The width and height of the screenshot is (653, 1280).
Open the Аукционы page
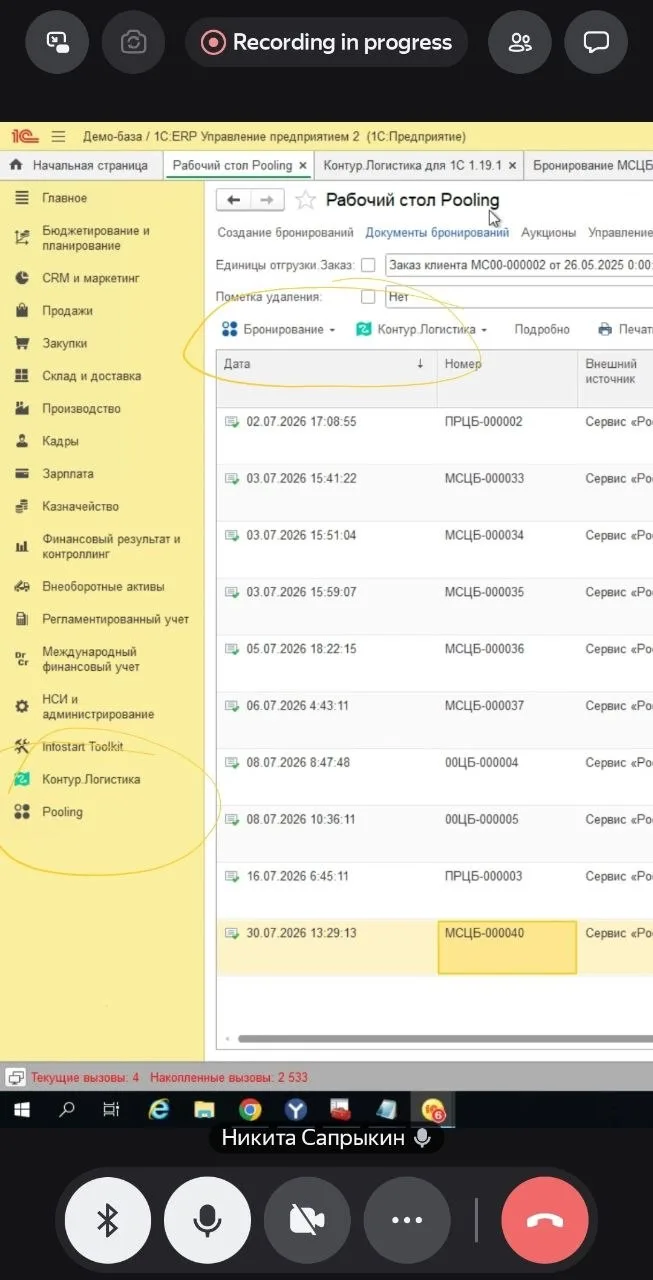coord(549,233)
